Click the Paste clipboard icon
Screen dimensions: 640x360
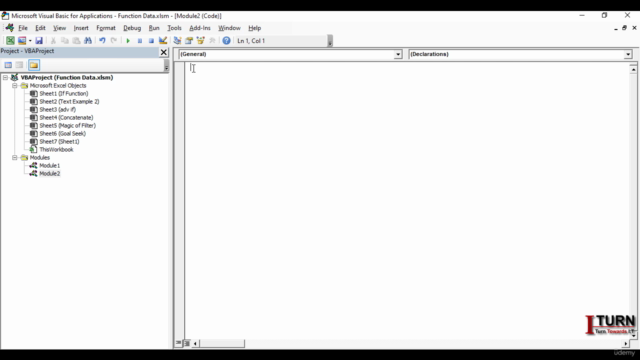(x=76, y=40)
